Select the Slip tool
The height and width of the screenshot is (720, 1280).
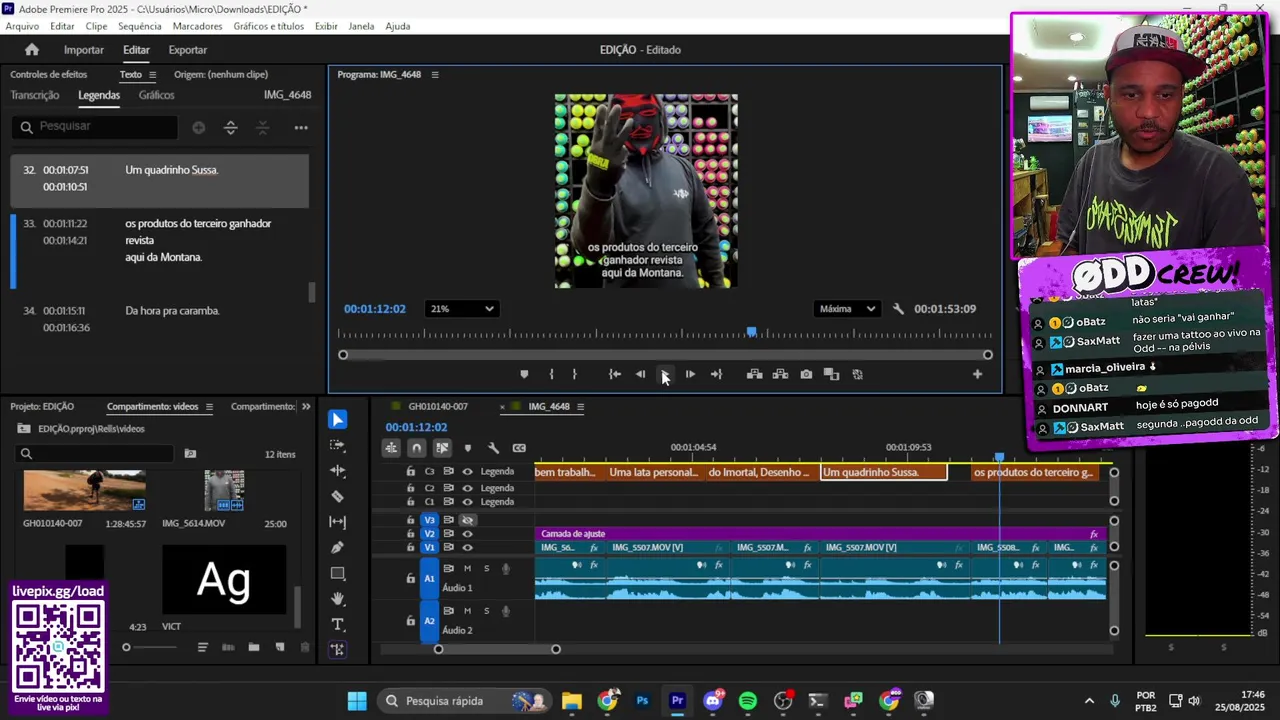coord(338,522)
